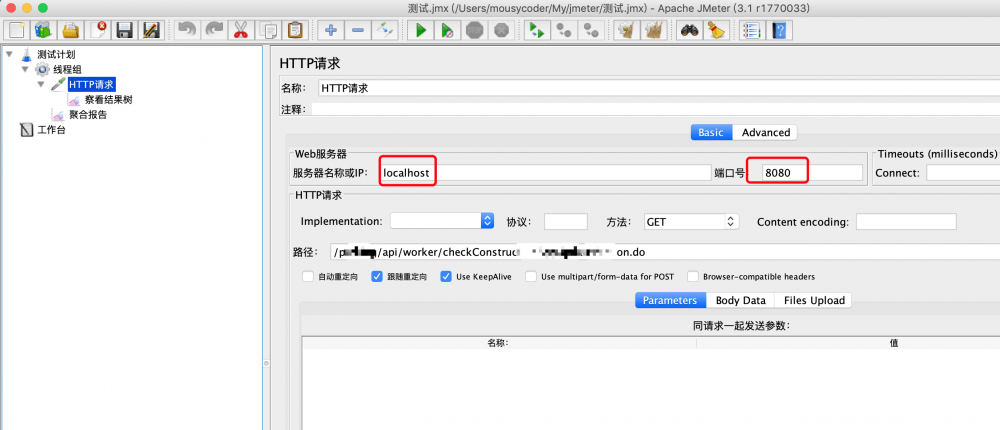Open the Implementation dropdown

tap(442, 221)
